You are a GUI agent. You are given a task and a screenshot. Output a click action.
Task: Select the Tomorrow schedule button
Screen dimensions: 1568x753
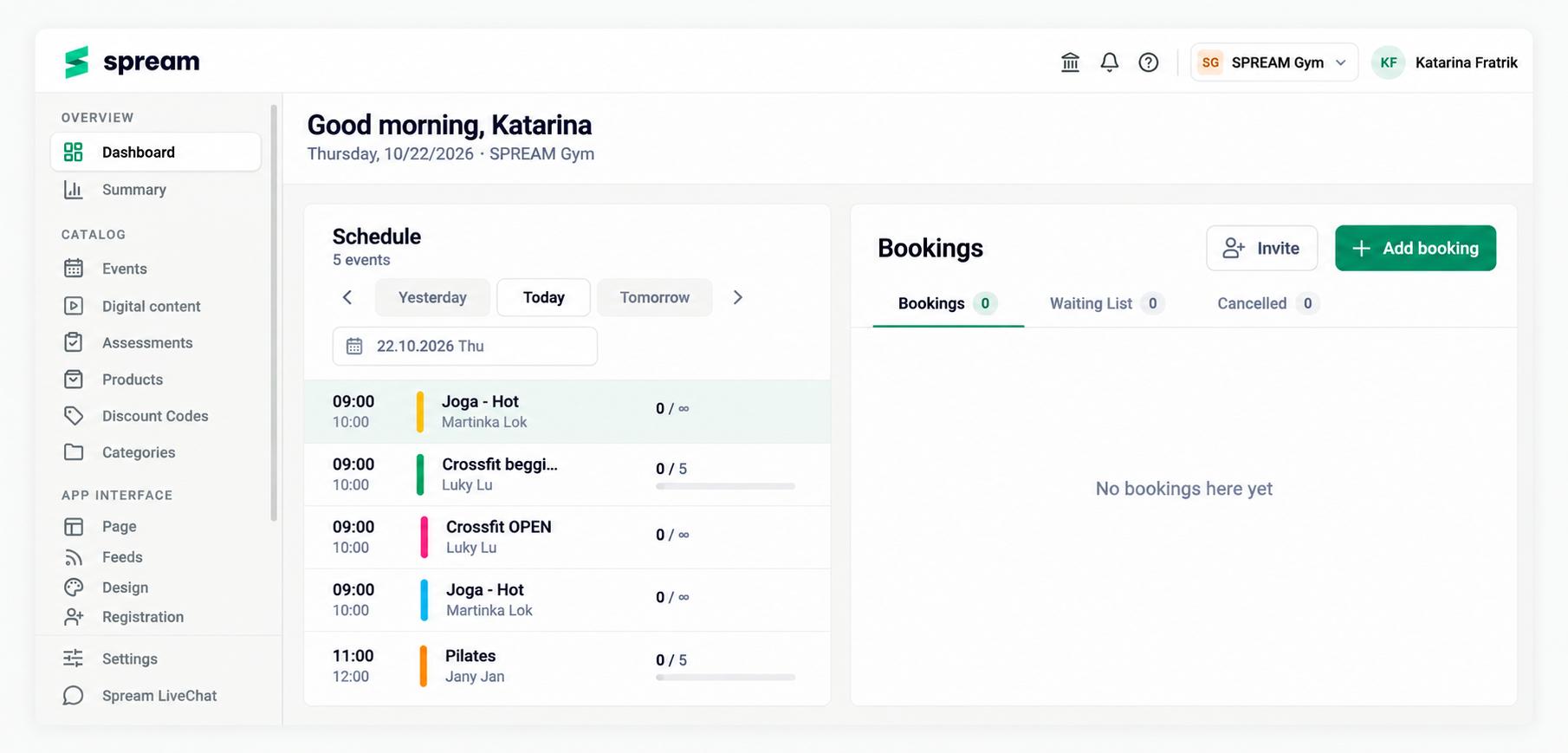[655, 297]
